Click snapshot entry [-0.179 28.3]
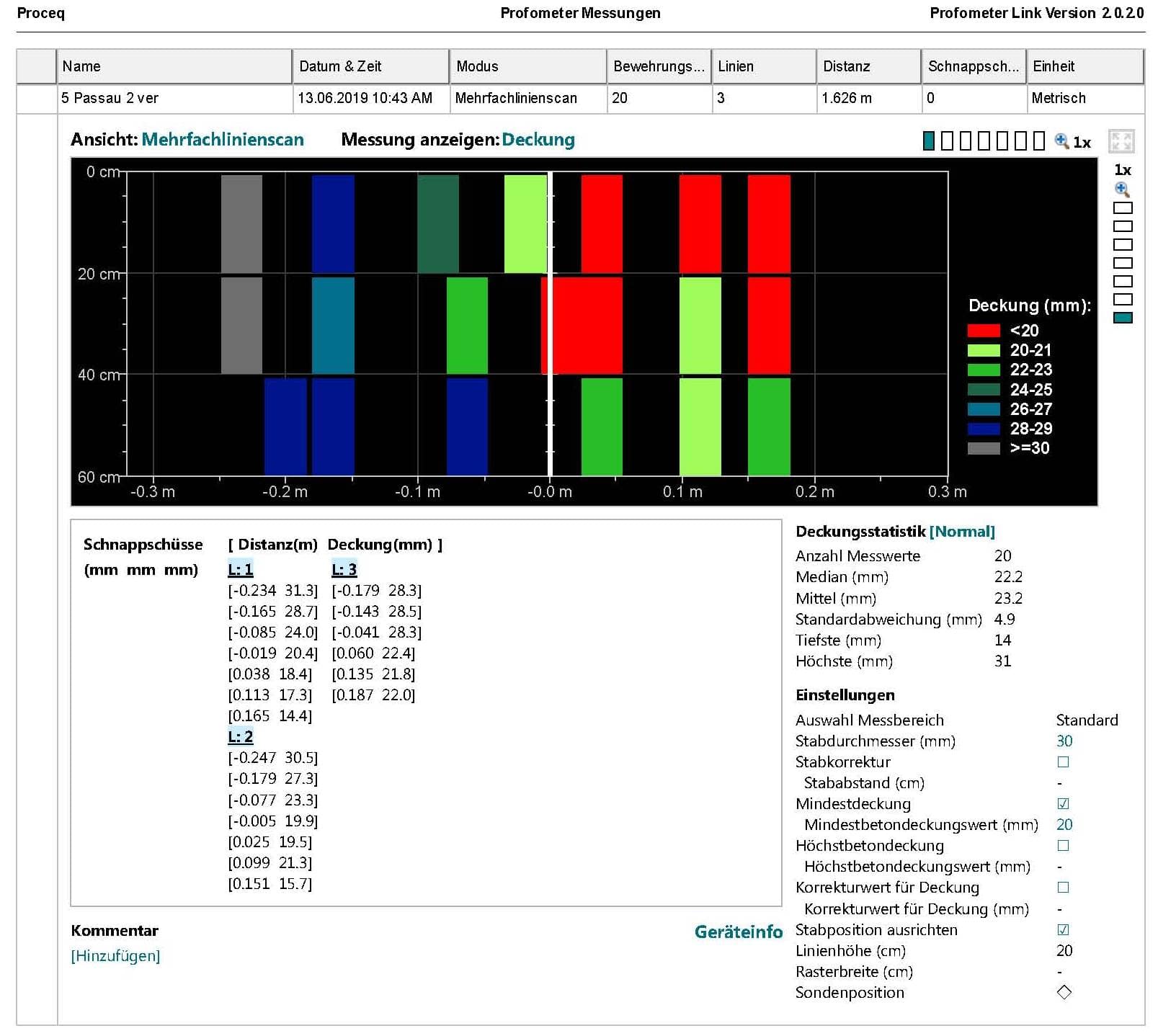The height and width of the screenshot is (1036, 1158). tap(377, 590)
